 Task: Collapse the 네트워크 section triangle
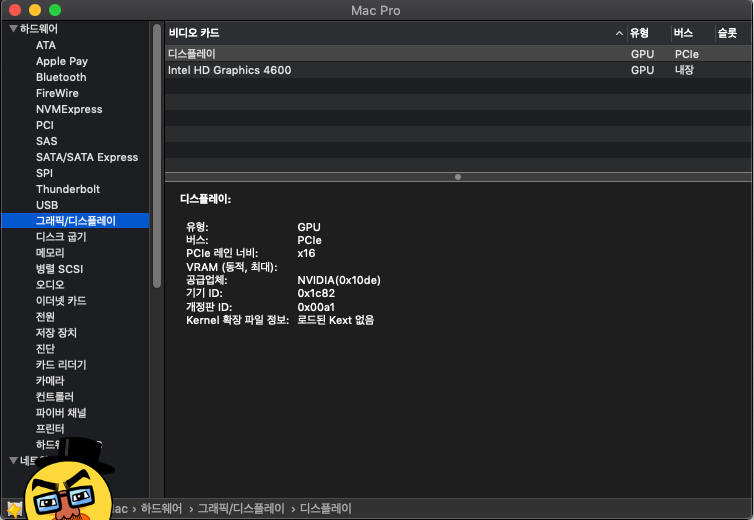pyautogui.click(x=13, y=461)
